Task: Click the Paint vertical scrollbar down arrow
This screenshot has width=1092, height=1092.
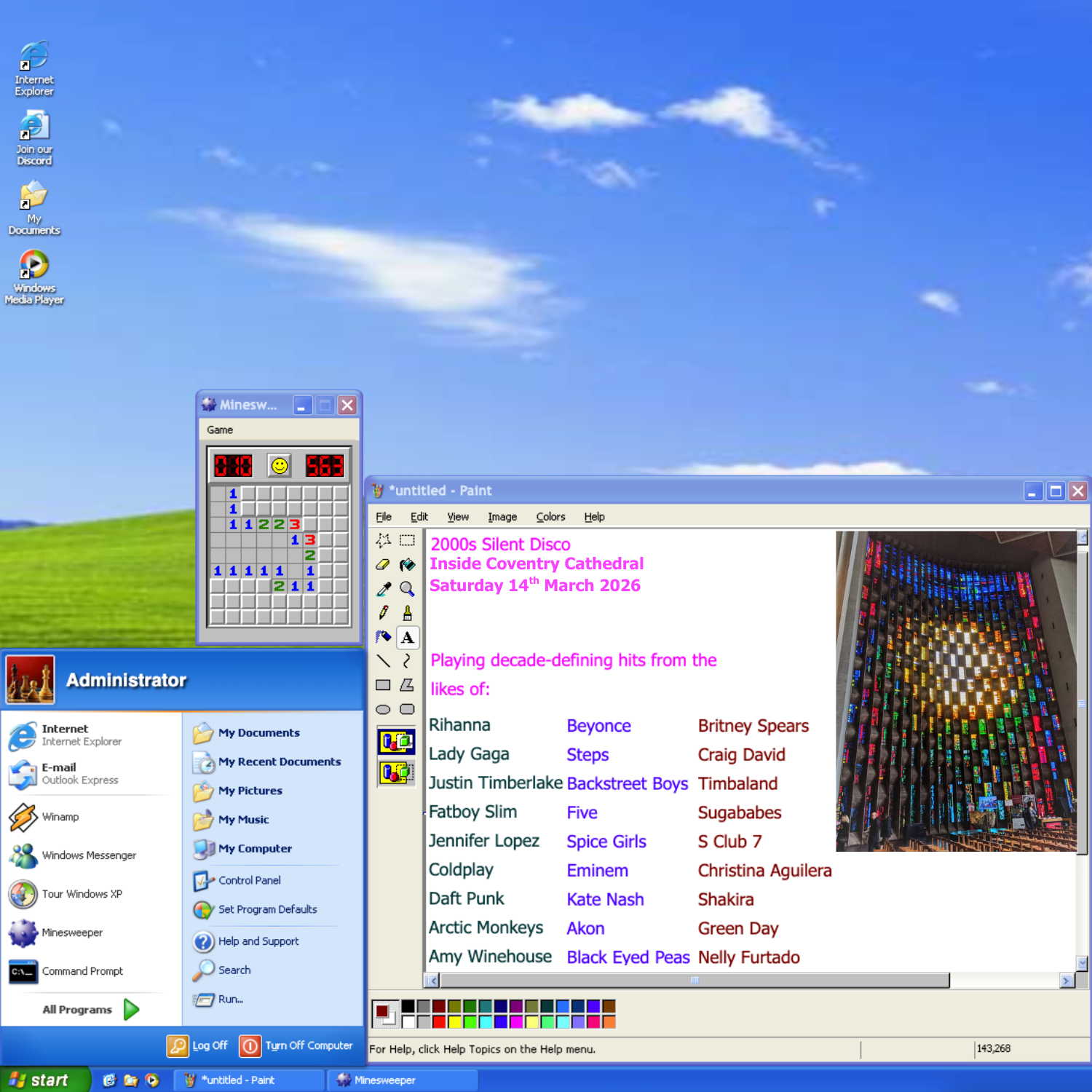Action: tap(1083, 964)
